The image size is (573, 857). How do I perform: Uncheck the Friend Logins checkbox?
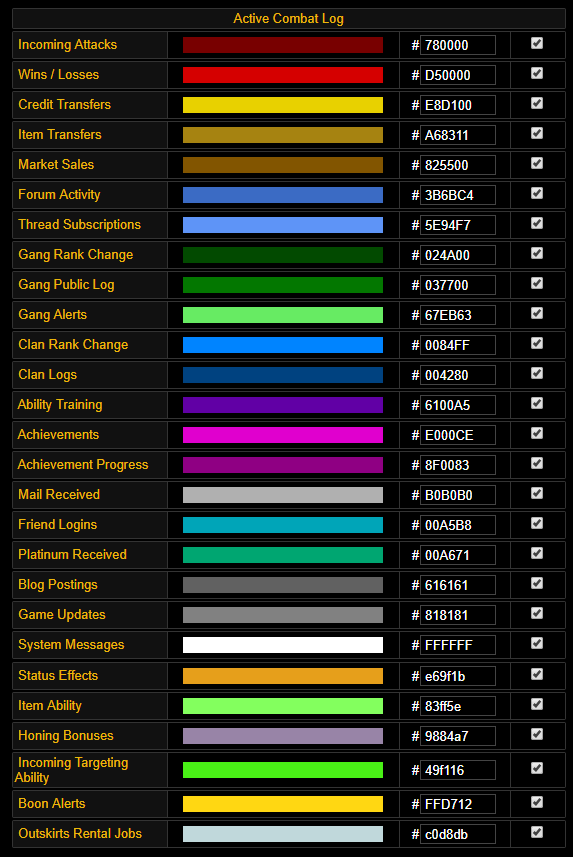click(x=537, y=524)
